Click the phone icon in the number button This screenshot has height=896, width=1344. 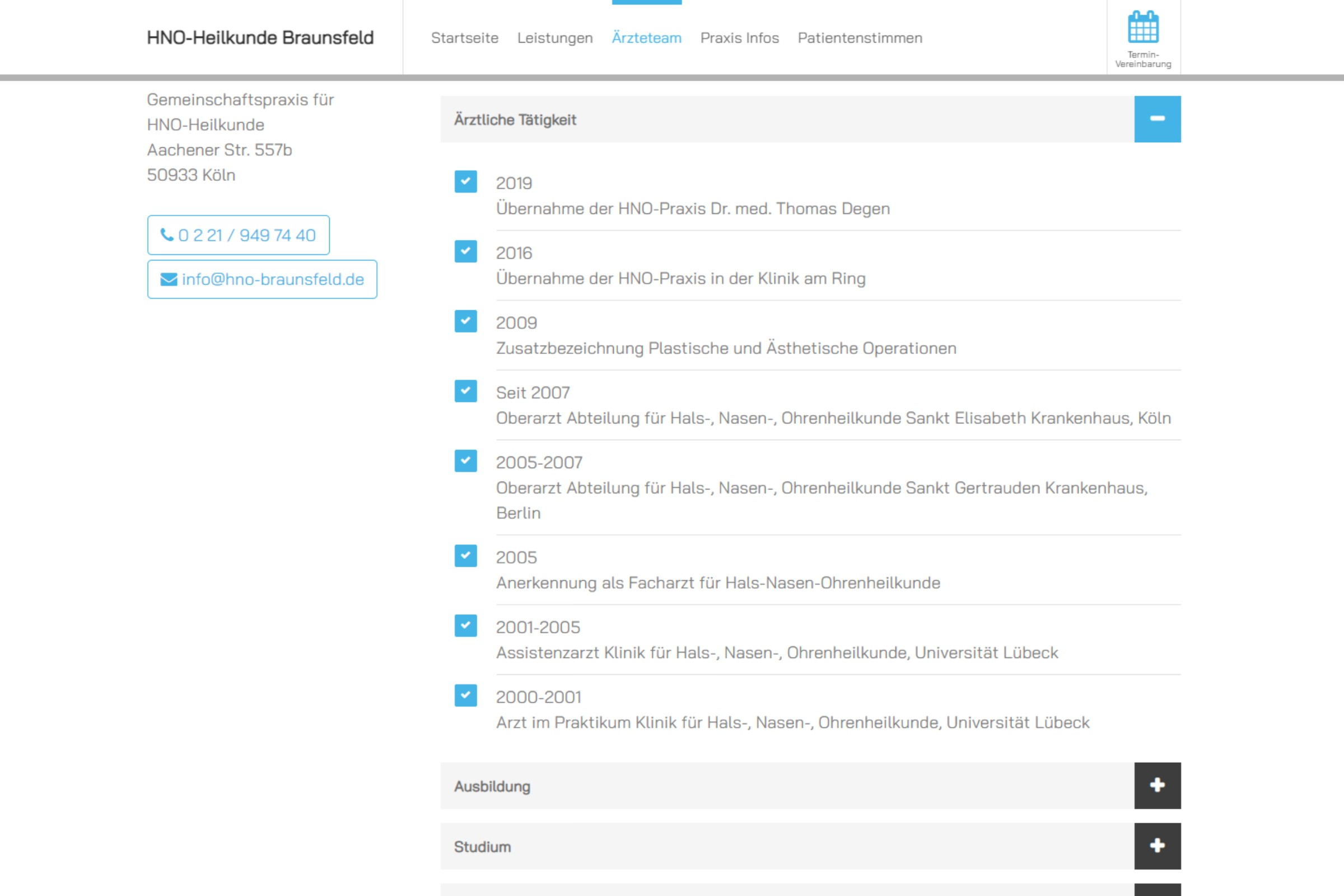coord(167,235)
